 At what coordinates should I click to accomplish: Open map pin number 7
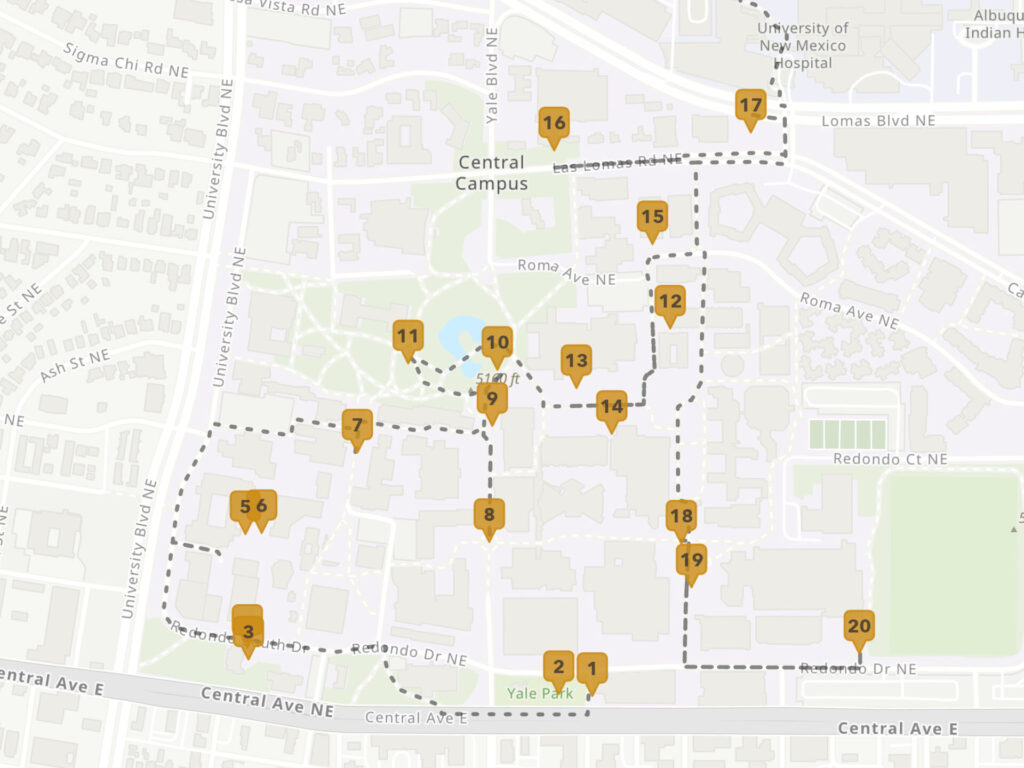pos(357,426)
